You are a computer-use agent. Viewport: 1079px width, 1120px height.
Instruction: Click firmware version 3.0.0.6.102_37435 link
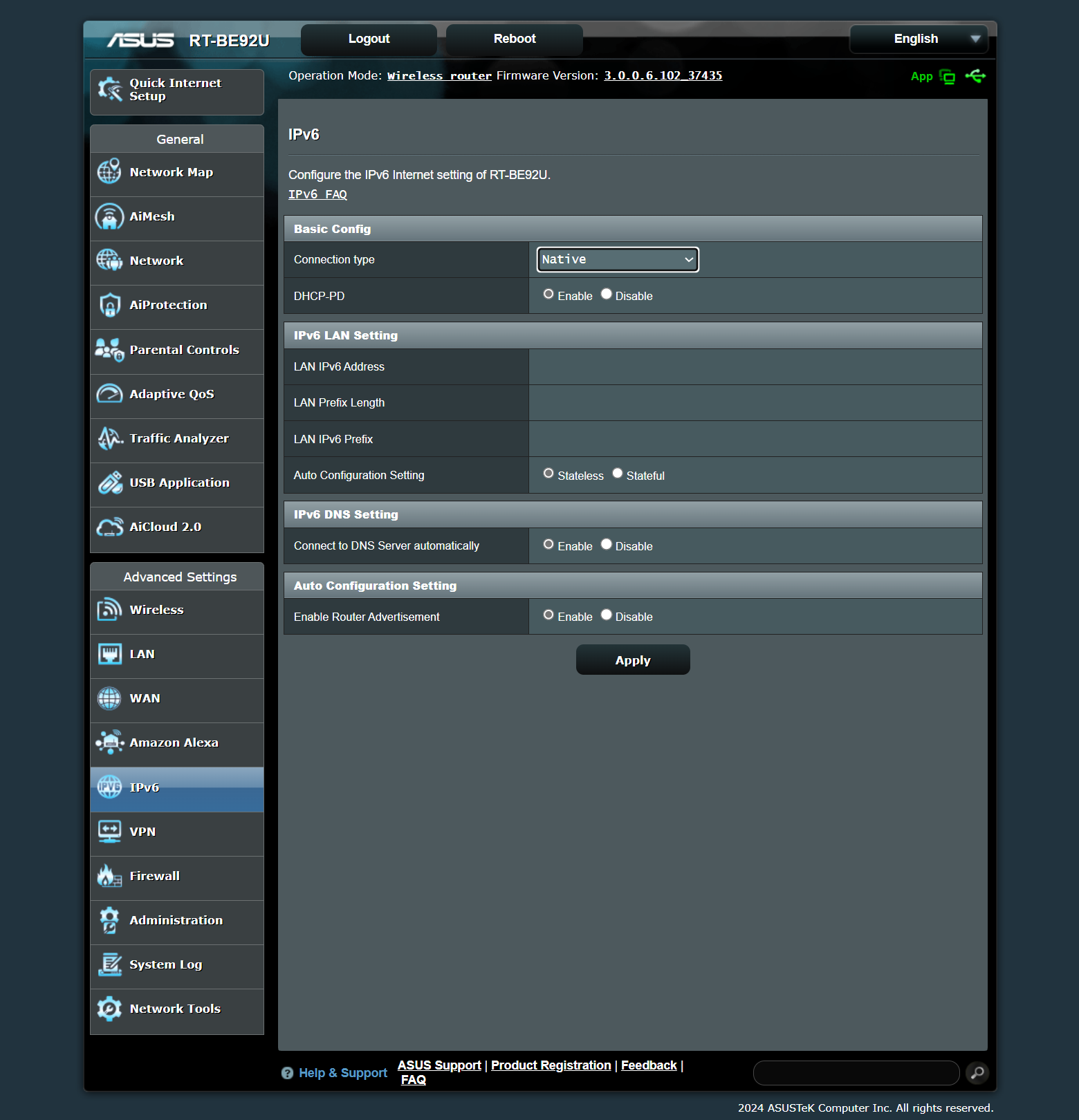(x=663, y=76)
